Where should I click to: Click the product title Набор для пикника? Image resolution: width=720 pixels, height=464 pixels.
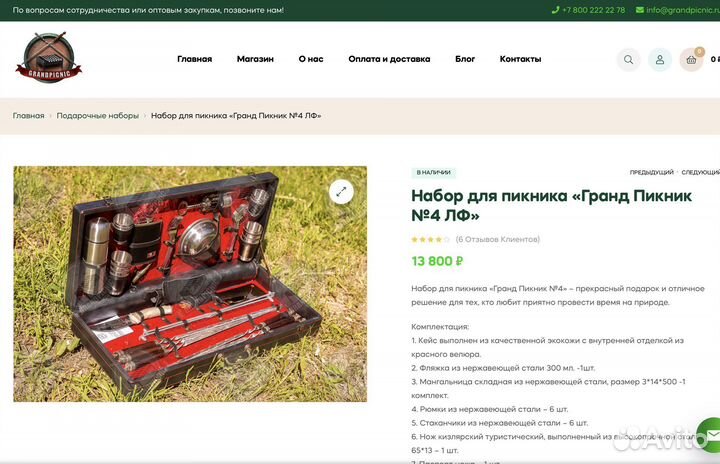[x=551, y=205]
